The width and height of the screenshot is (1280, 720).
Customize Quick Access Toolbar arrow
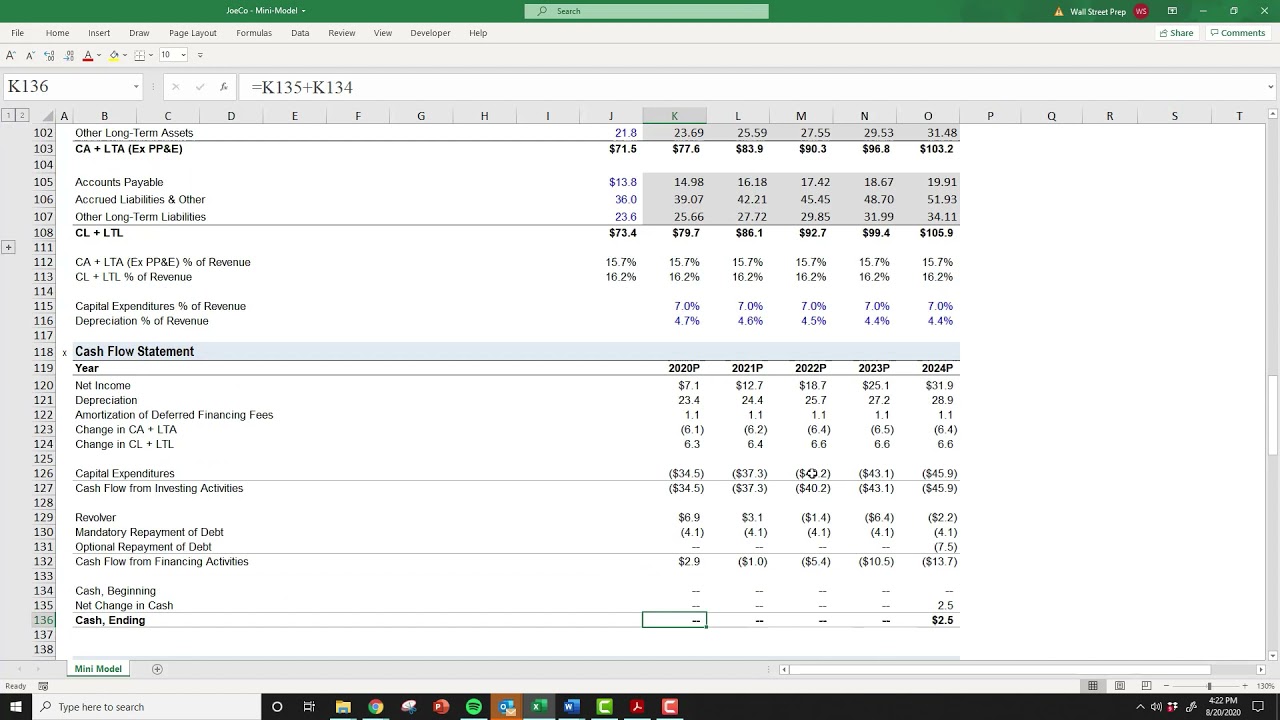pyautogui.click(x=200, y=55)
